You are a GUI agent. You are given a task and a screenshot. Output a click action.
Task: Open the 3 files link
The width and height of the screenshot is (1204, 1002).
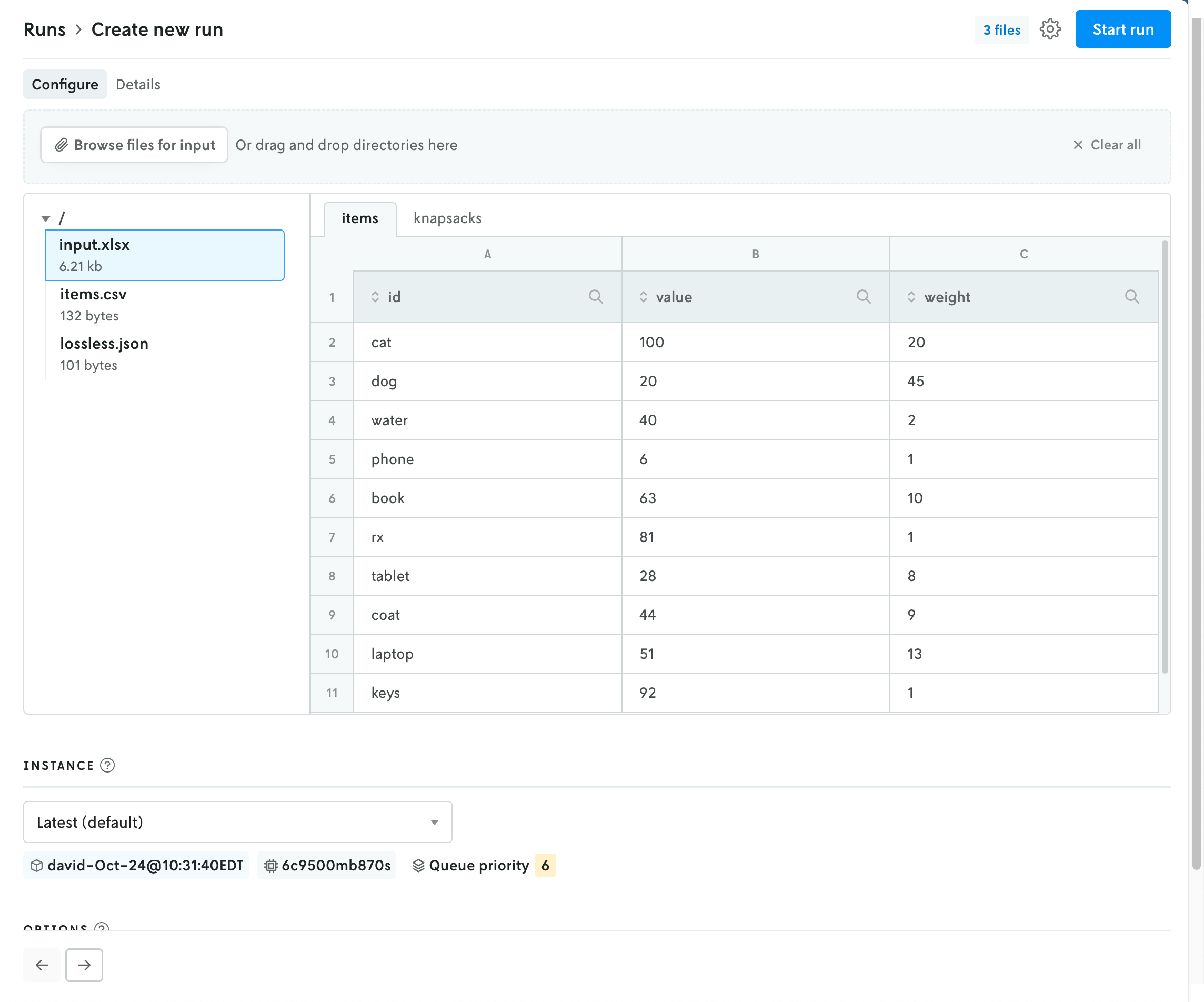coord(1001,29)
